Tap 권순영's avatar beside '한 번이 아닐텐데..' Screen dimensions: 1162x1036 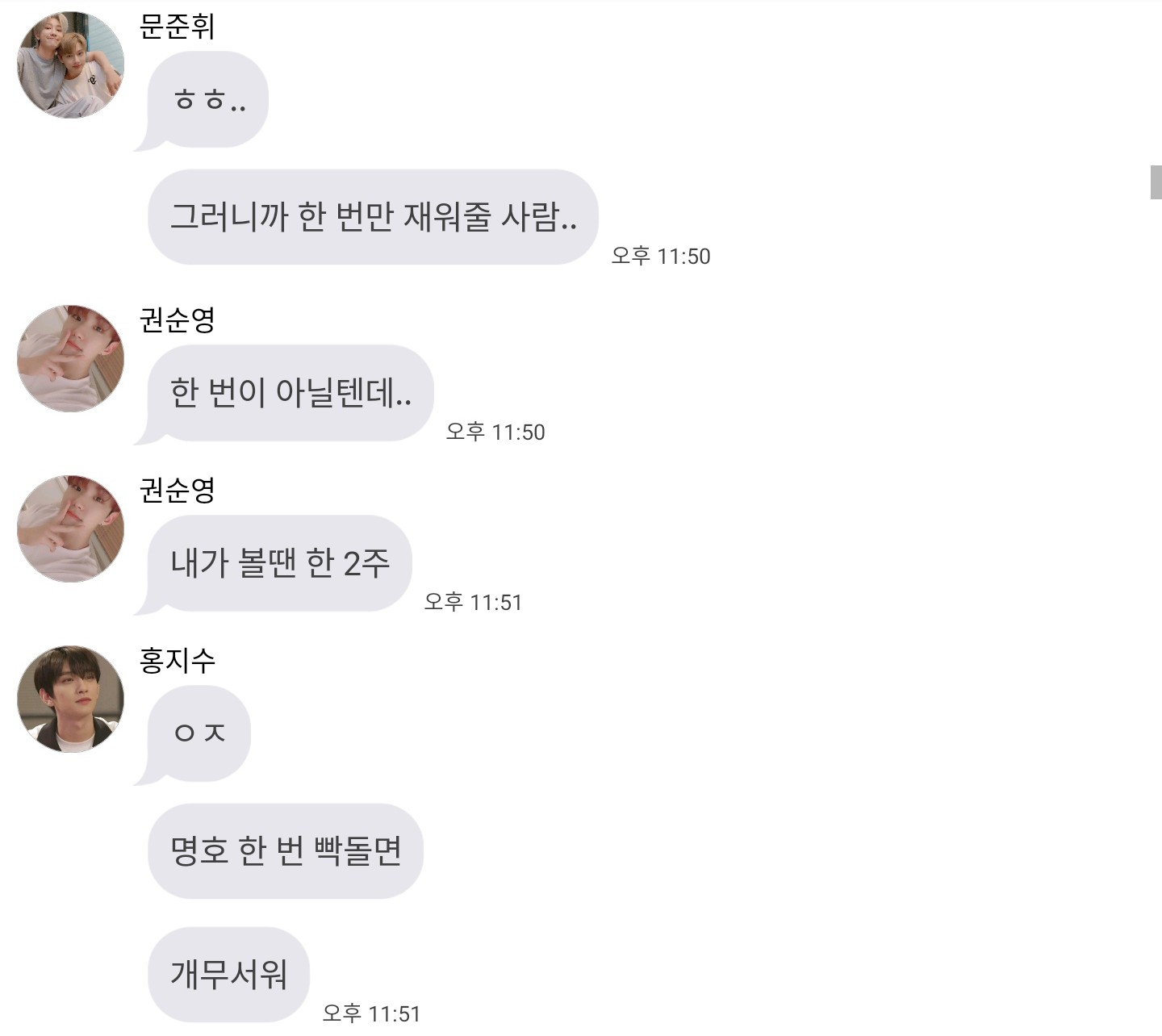pyautogui.click(x=71, y=359)
